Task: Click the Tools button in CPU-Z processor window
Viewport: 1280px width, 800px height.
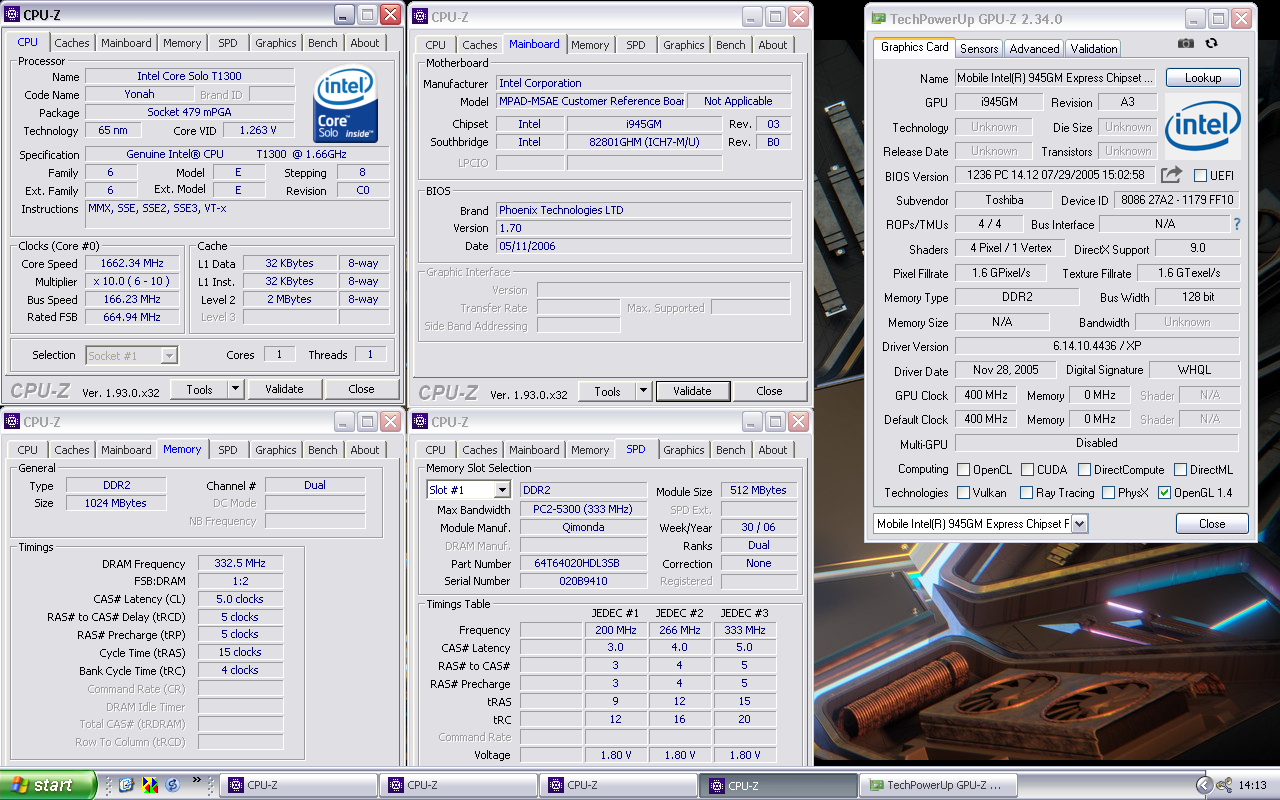Action: (200, 389)
